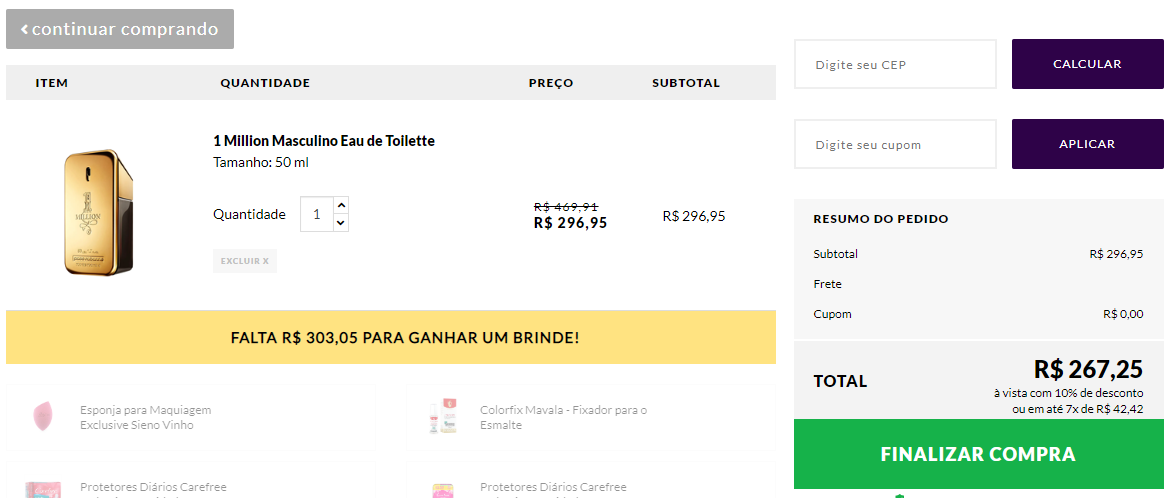Increase quantity with the up arrow
Viewport: 1170px width, 498px height.
click(x=341, y=205)
